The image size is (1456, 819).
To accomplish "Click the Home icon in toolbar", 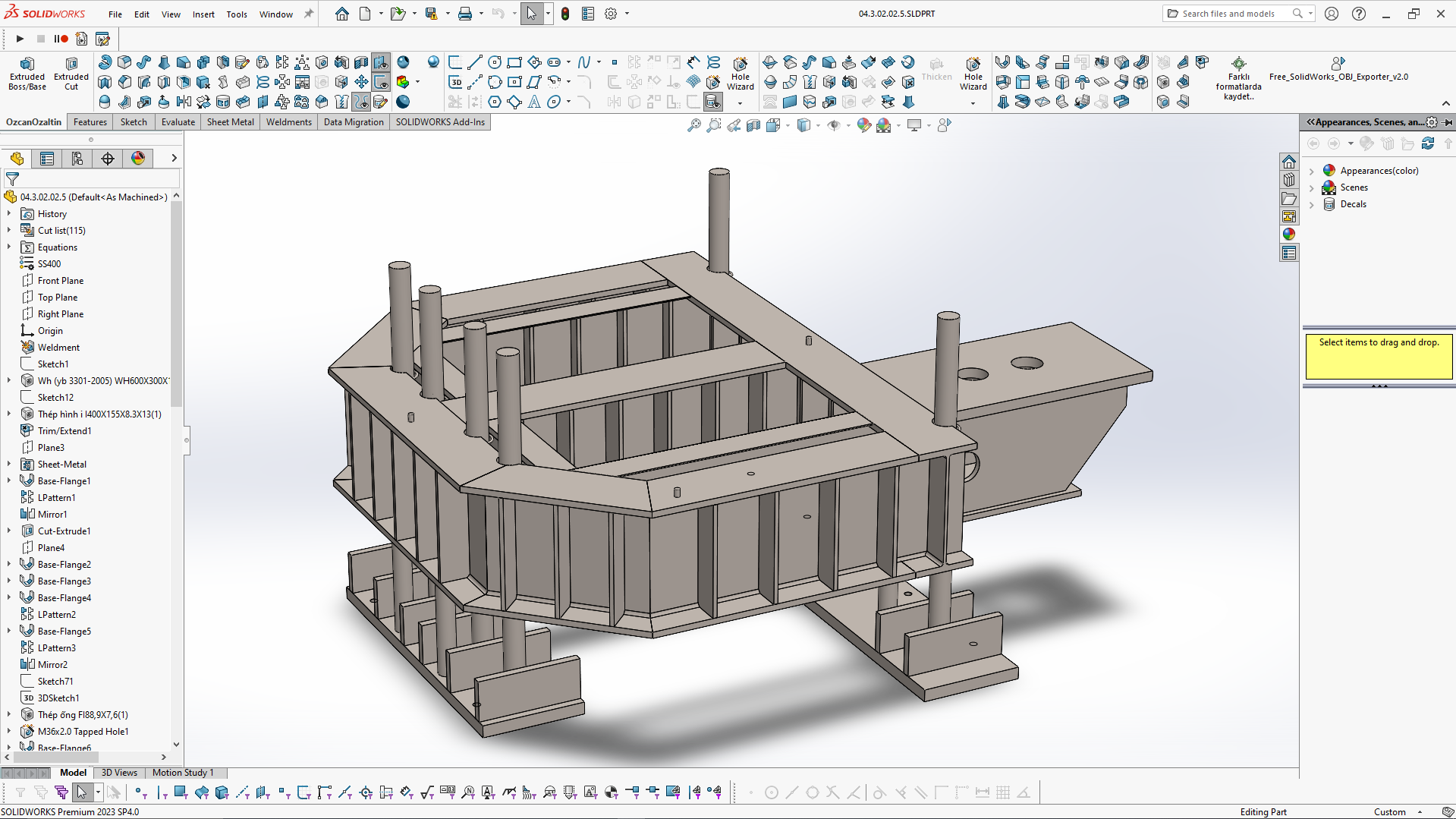I will coord(342,14).
